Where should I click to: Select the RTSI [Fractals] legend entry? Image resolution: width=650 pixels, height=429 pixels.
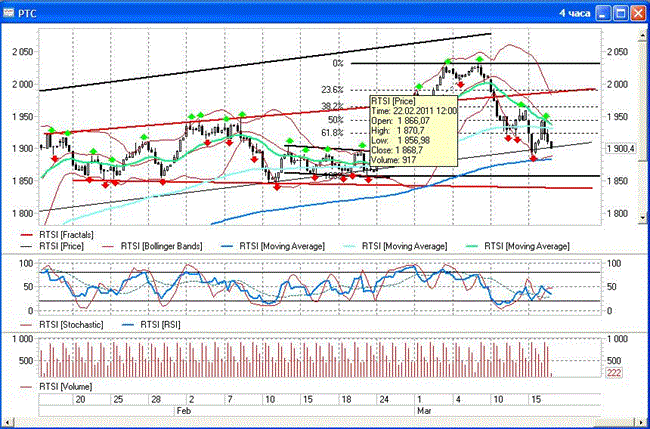(x=58, y=235)
